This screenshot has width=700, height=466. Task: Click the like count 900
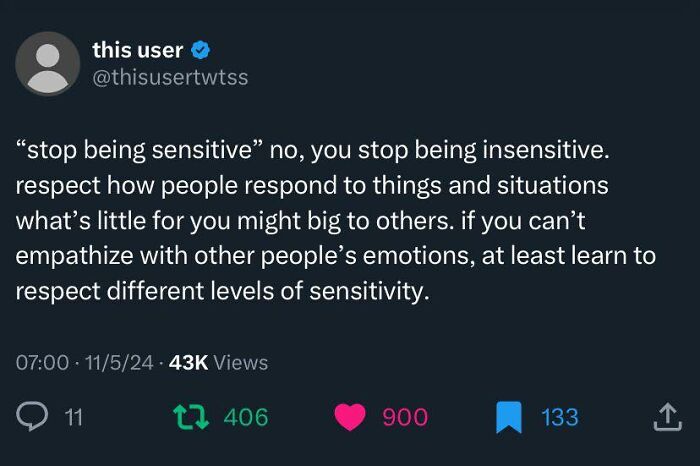click(x=405, y=417)
